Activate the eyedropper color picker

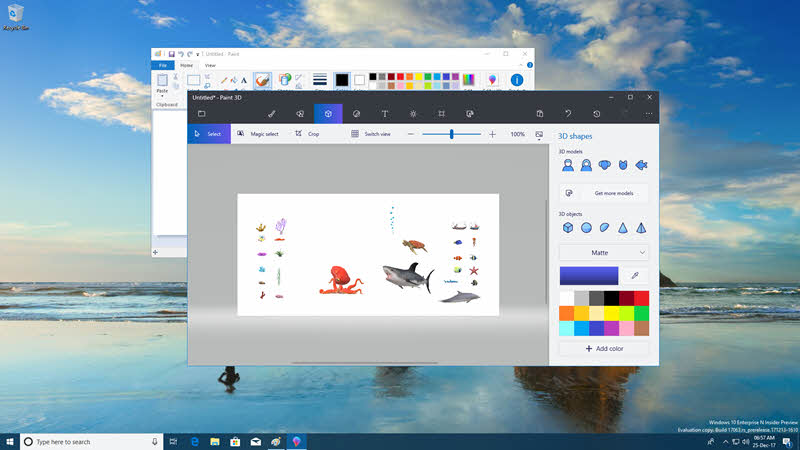click(x=635, y=276)
